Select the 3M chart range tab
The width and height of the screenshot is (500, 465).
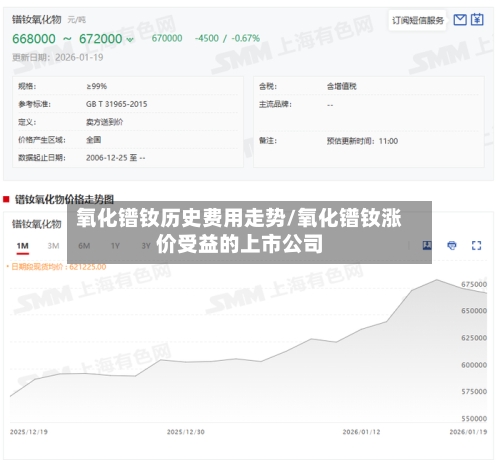(x=53, y=246)
